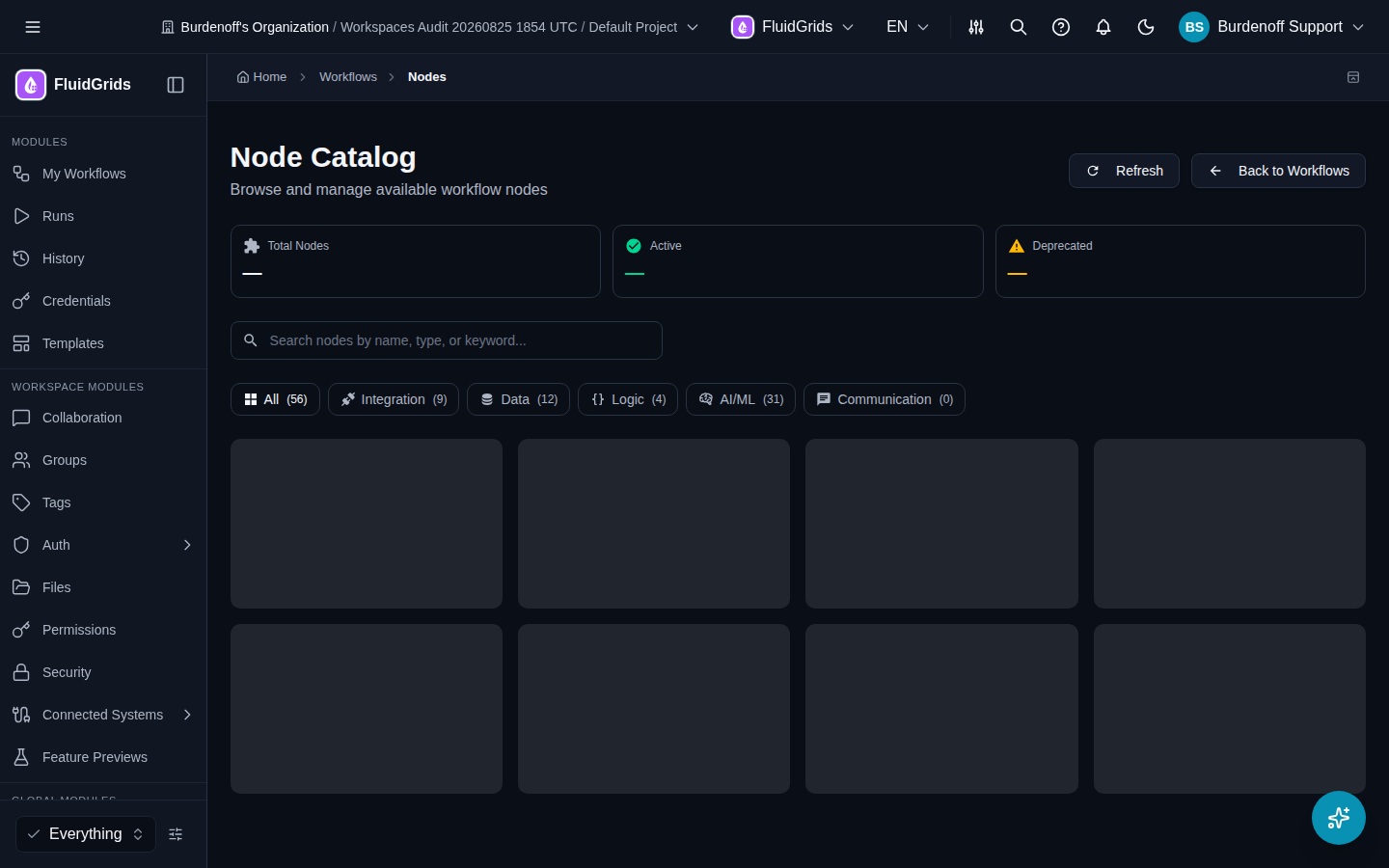The image size is (1389, 868).
Task: Open My Workflows in sidebar
Action: click(103, 174)
